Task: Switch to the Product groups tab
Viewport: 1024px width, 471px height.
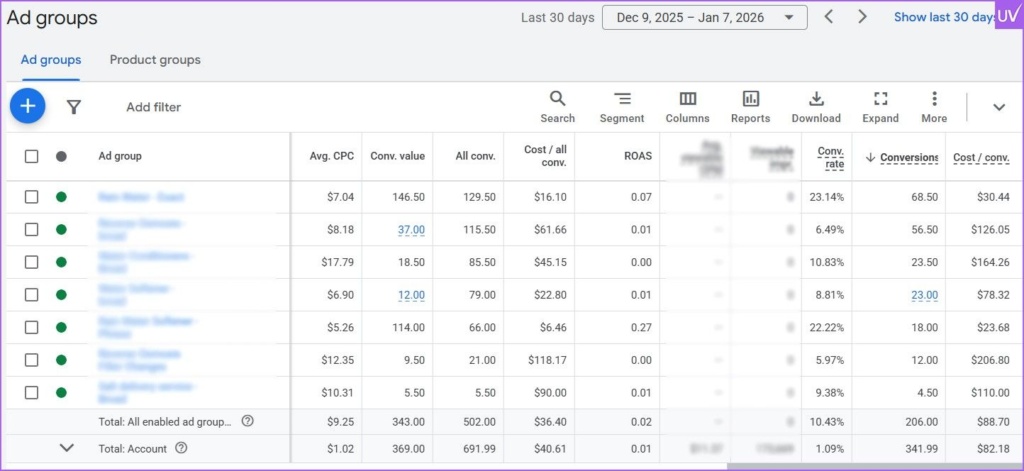Action: click(155, 60)
